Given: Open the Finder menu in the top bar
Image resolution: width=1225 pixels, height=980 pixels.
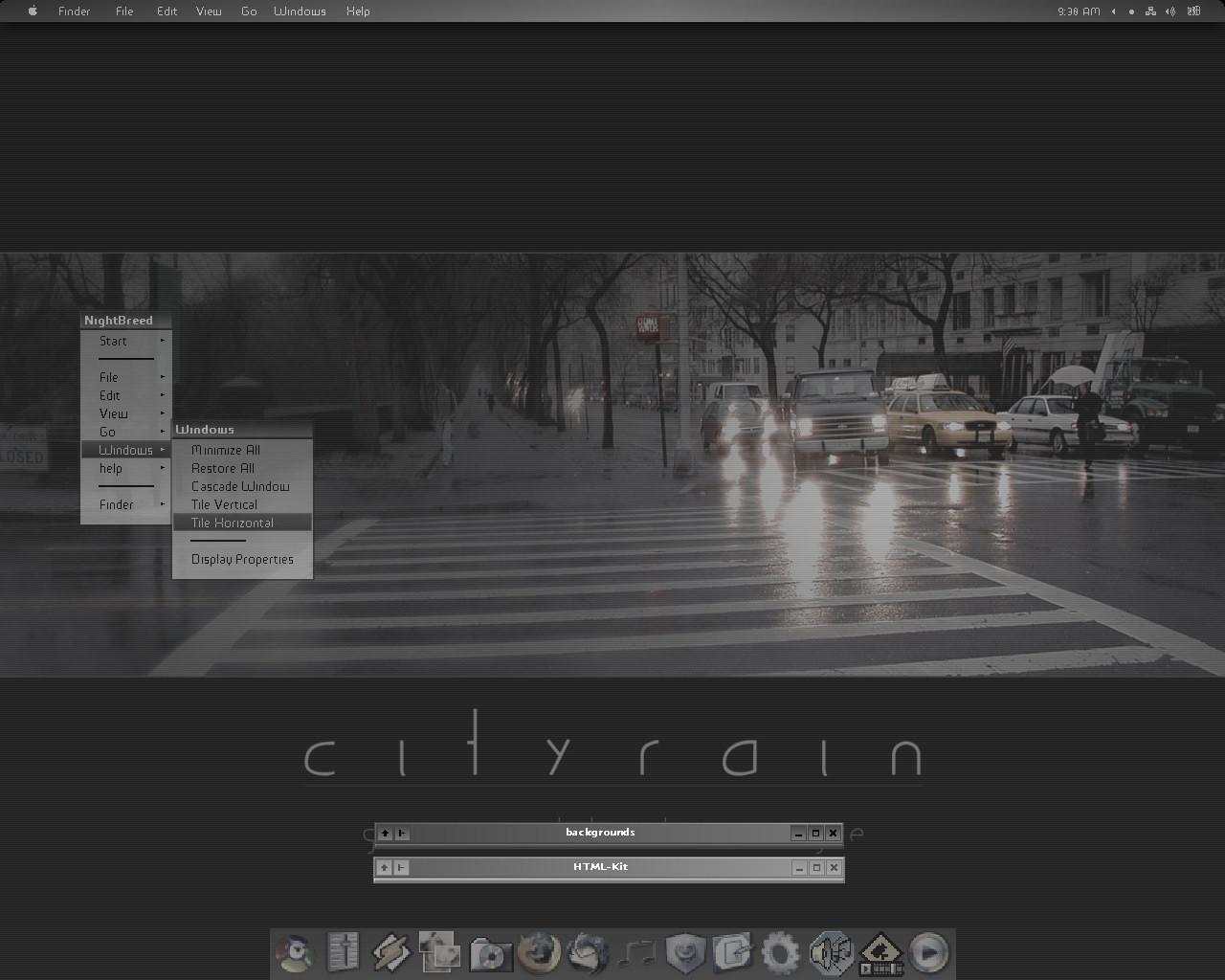Looking at the screenshot, I should (74, 11).
